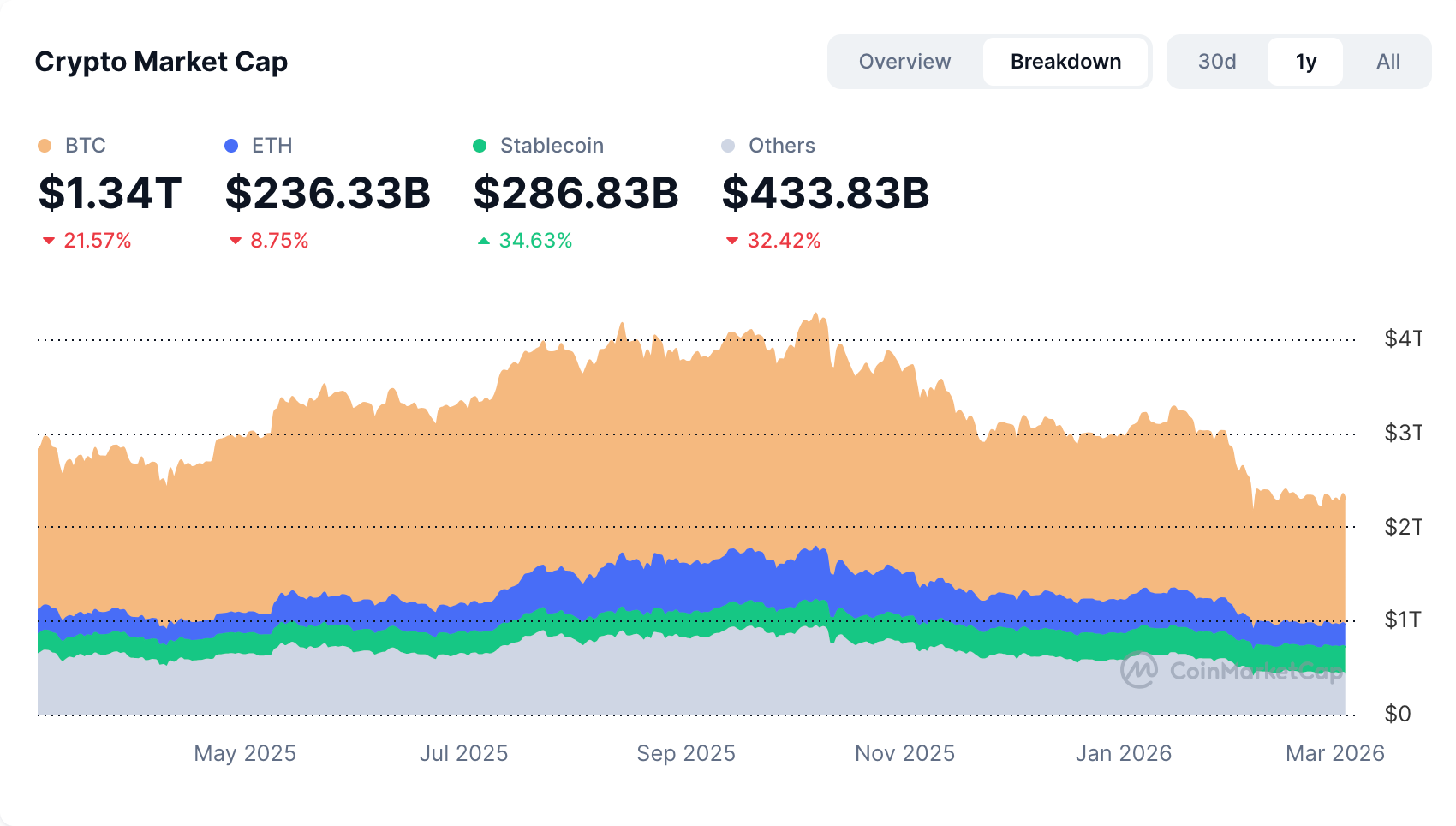Toggle the Stablecoin series via its green dot
1456x826 pixels.
coord(480,145)
